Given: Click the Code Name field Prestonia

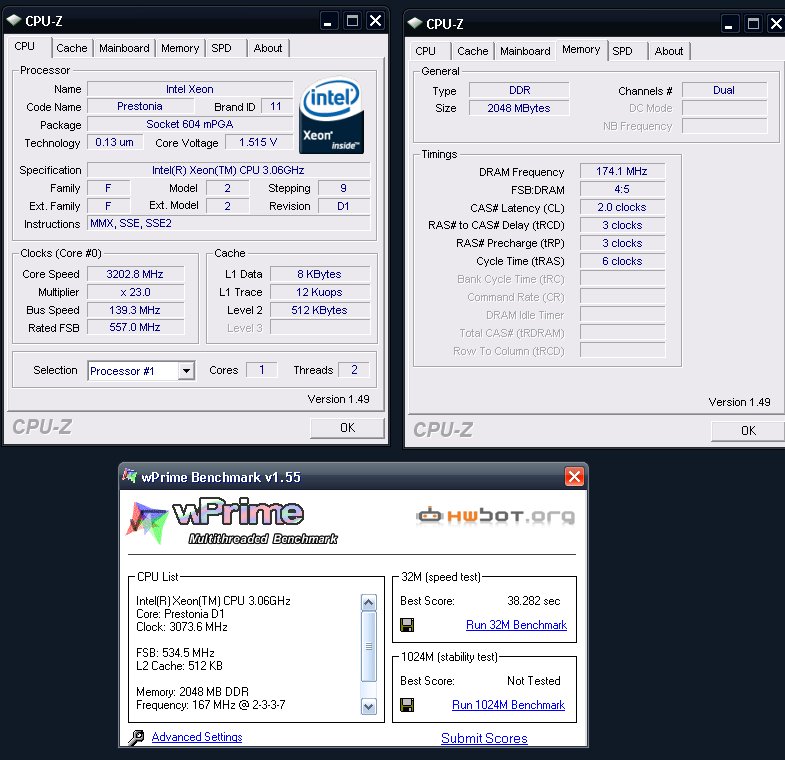Looking at the screenshot, I should click(140, 106).
